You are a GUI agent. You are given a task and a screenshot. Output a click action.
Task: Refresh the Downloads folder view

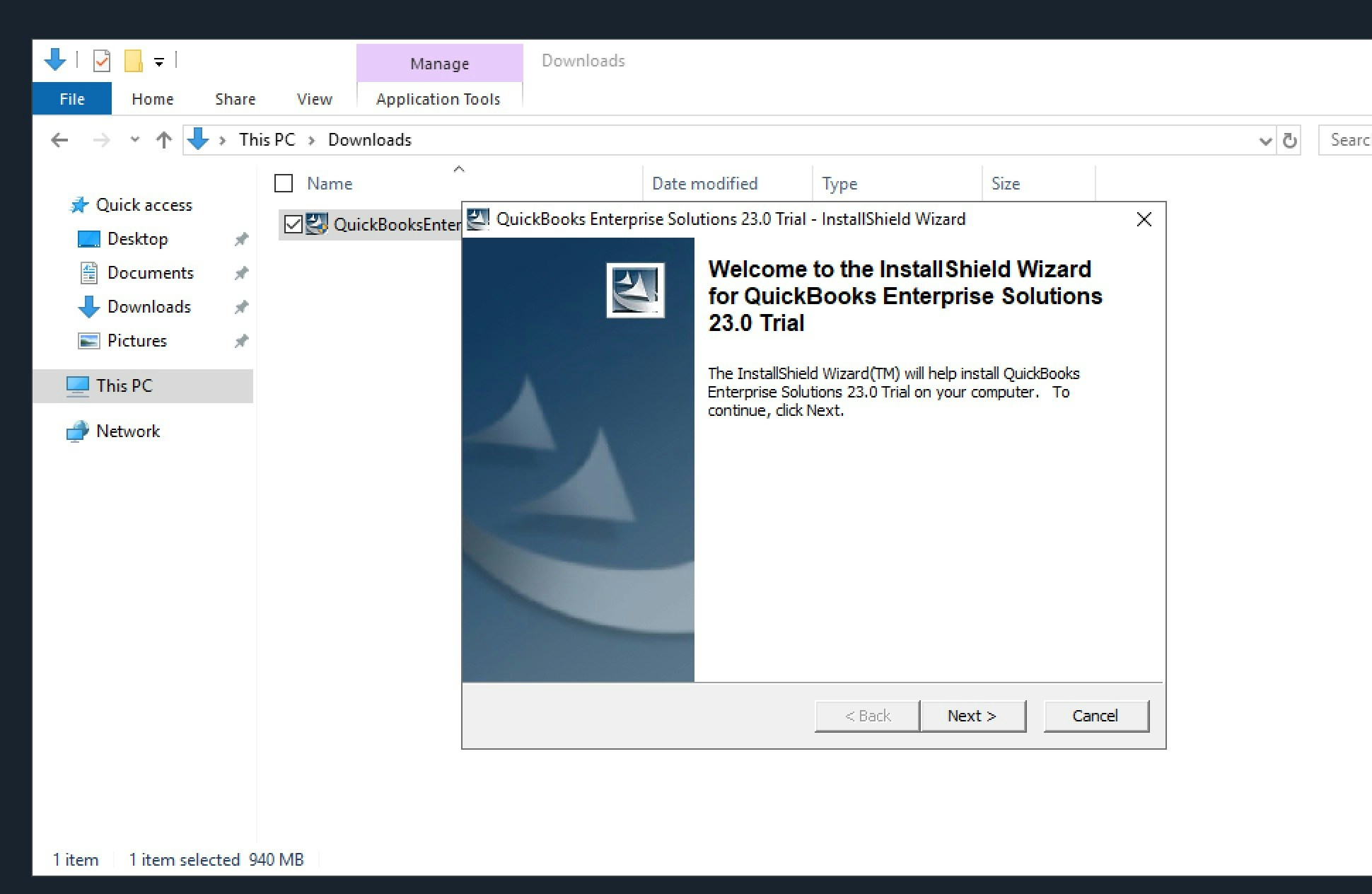(1289, 140)
